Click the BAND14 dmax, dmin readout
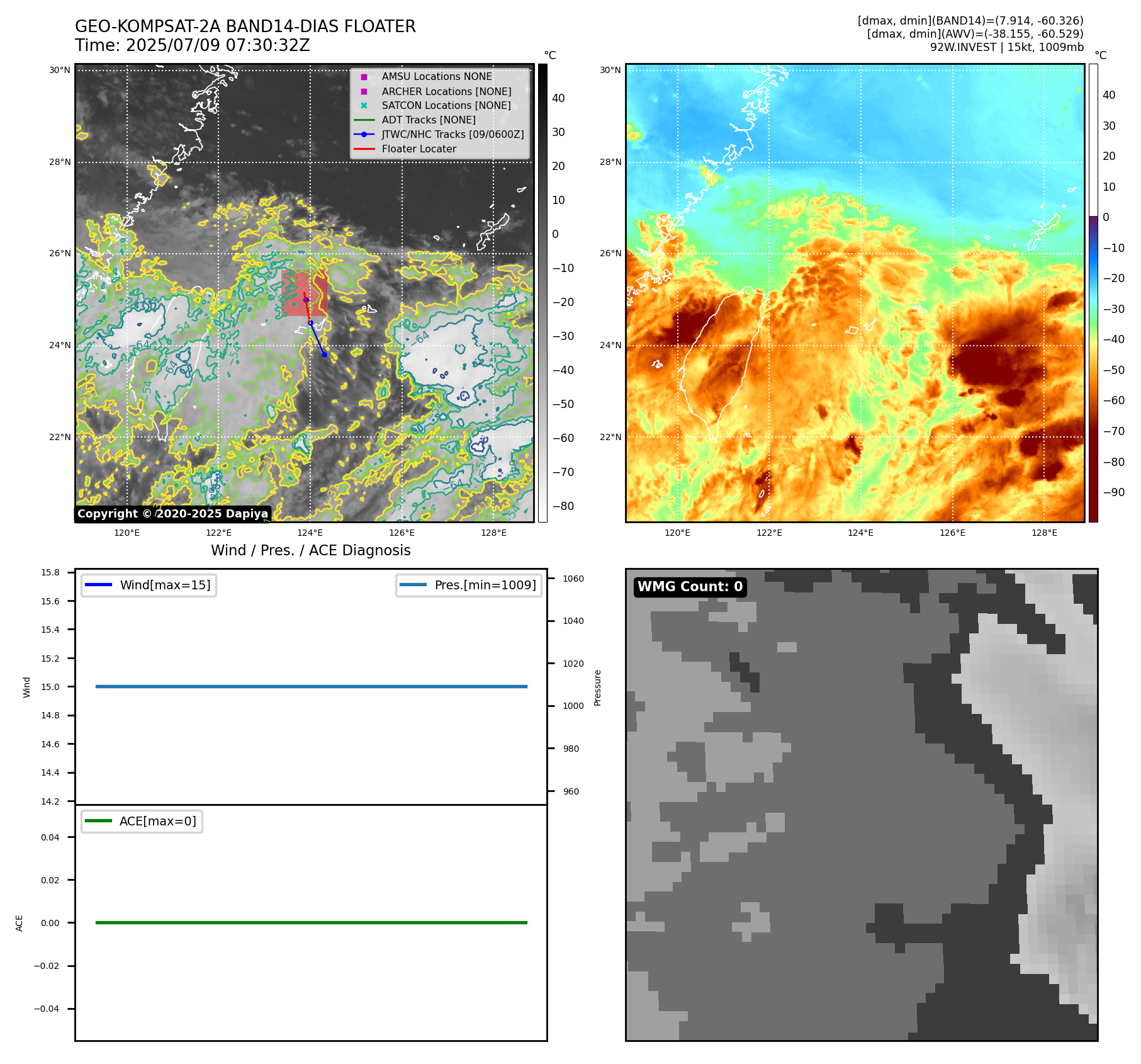Viewport: 1141px width, 1064px height. 970,21
